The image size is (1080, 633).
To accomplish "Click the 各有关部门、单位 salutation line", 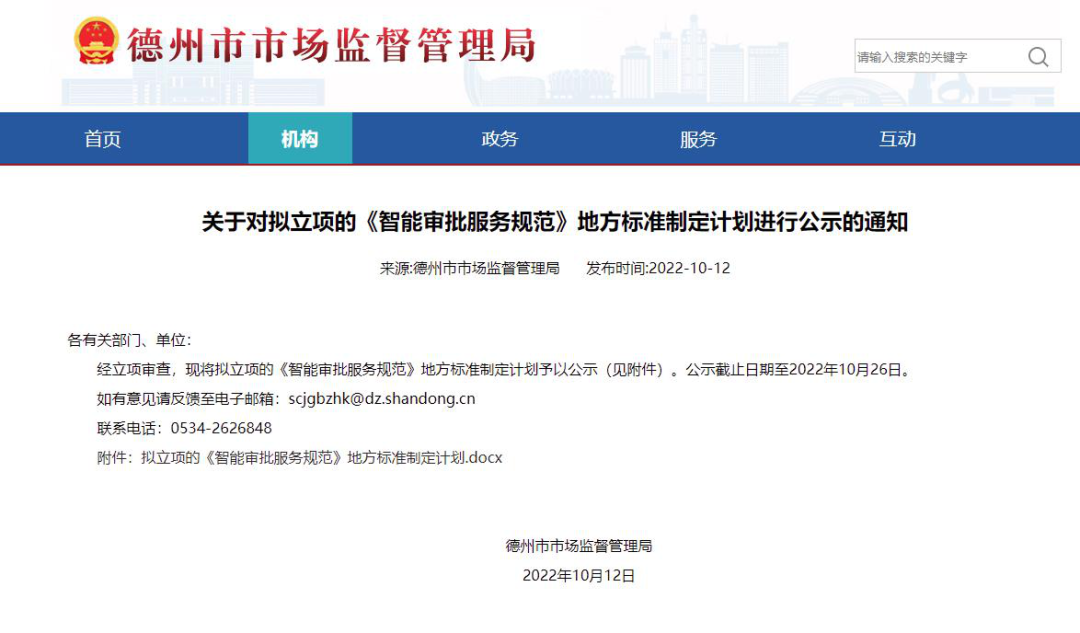I will (x=129, y=340).
